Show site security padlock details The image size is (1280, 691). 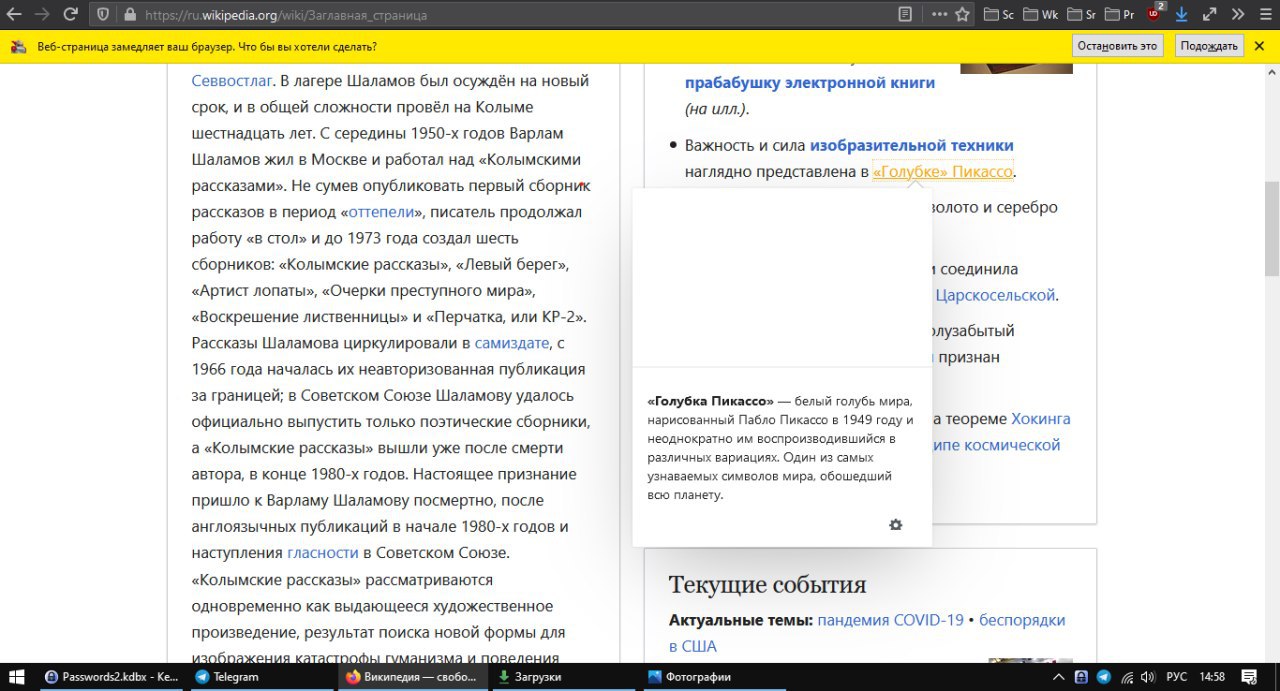pyautogui.click(x=129, y=15)
